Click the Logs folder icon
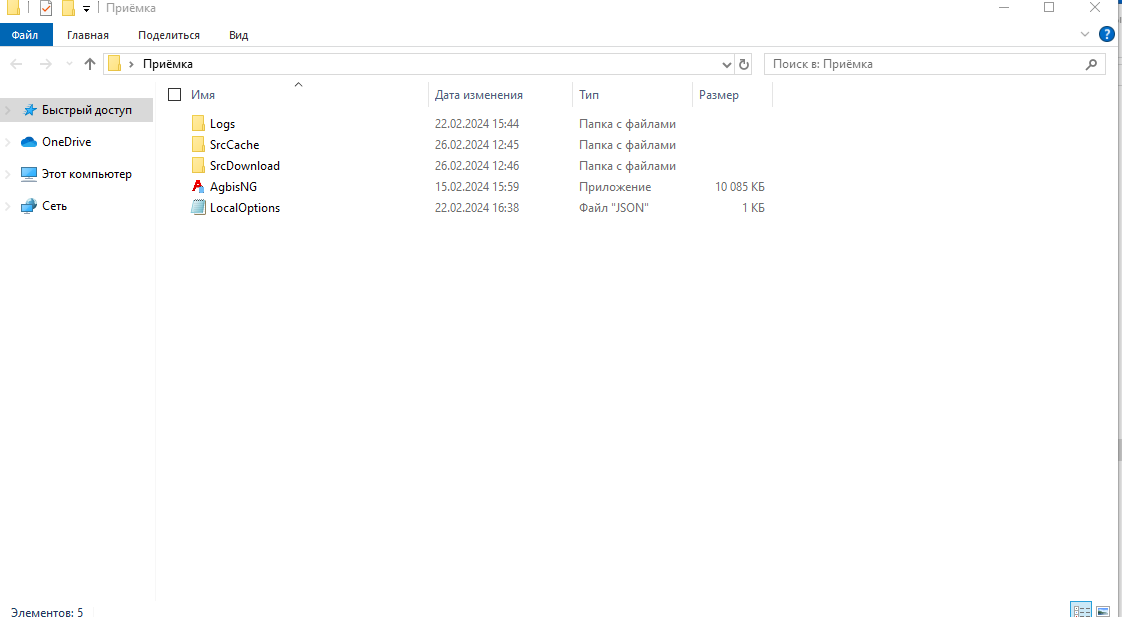Screen dimensions: 1122x617 pyautogui.click(x=198, y=124)
